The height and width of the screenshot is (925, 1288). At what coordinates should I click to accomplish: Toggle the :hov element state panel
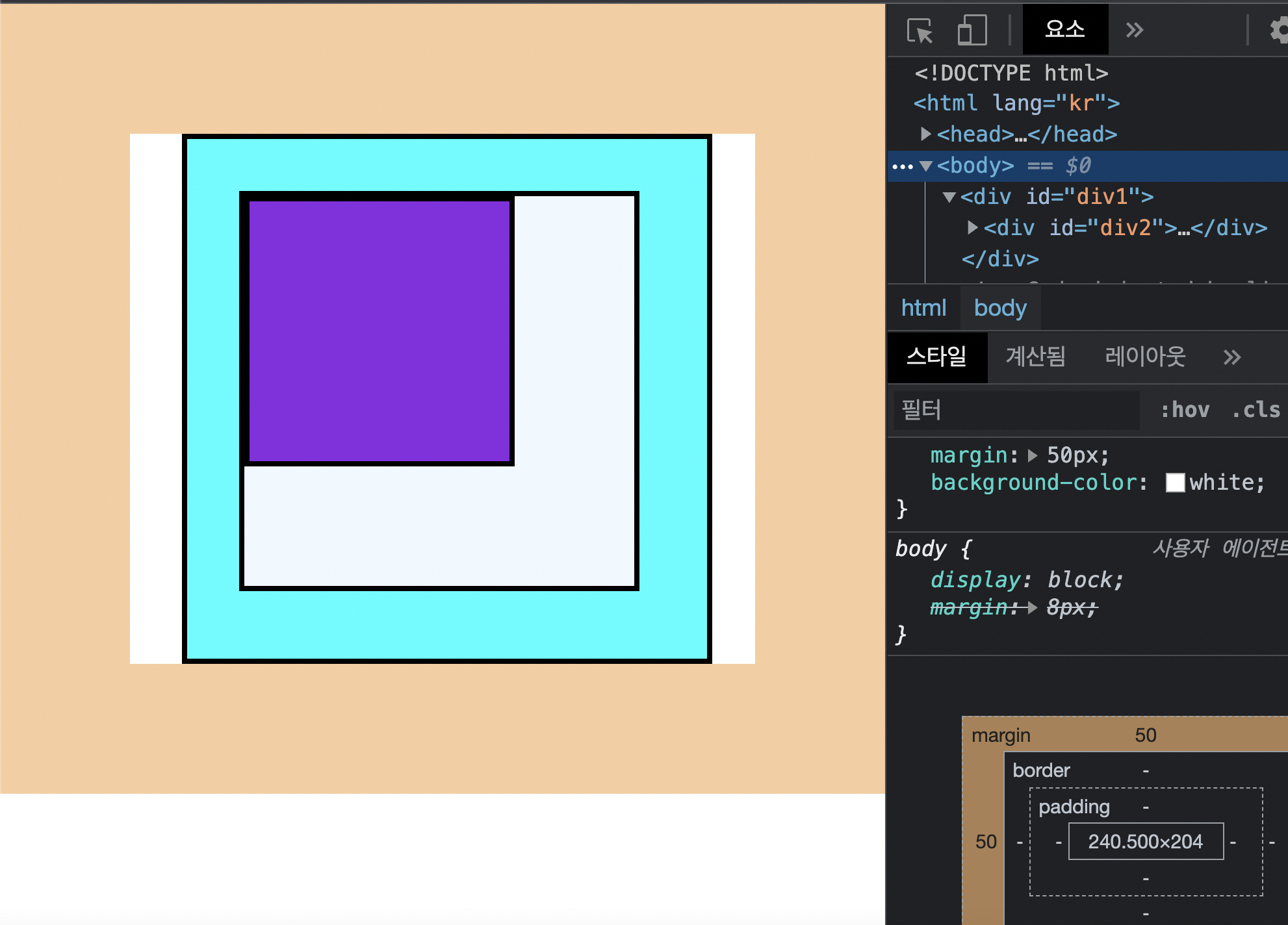pos(1185,410)
